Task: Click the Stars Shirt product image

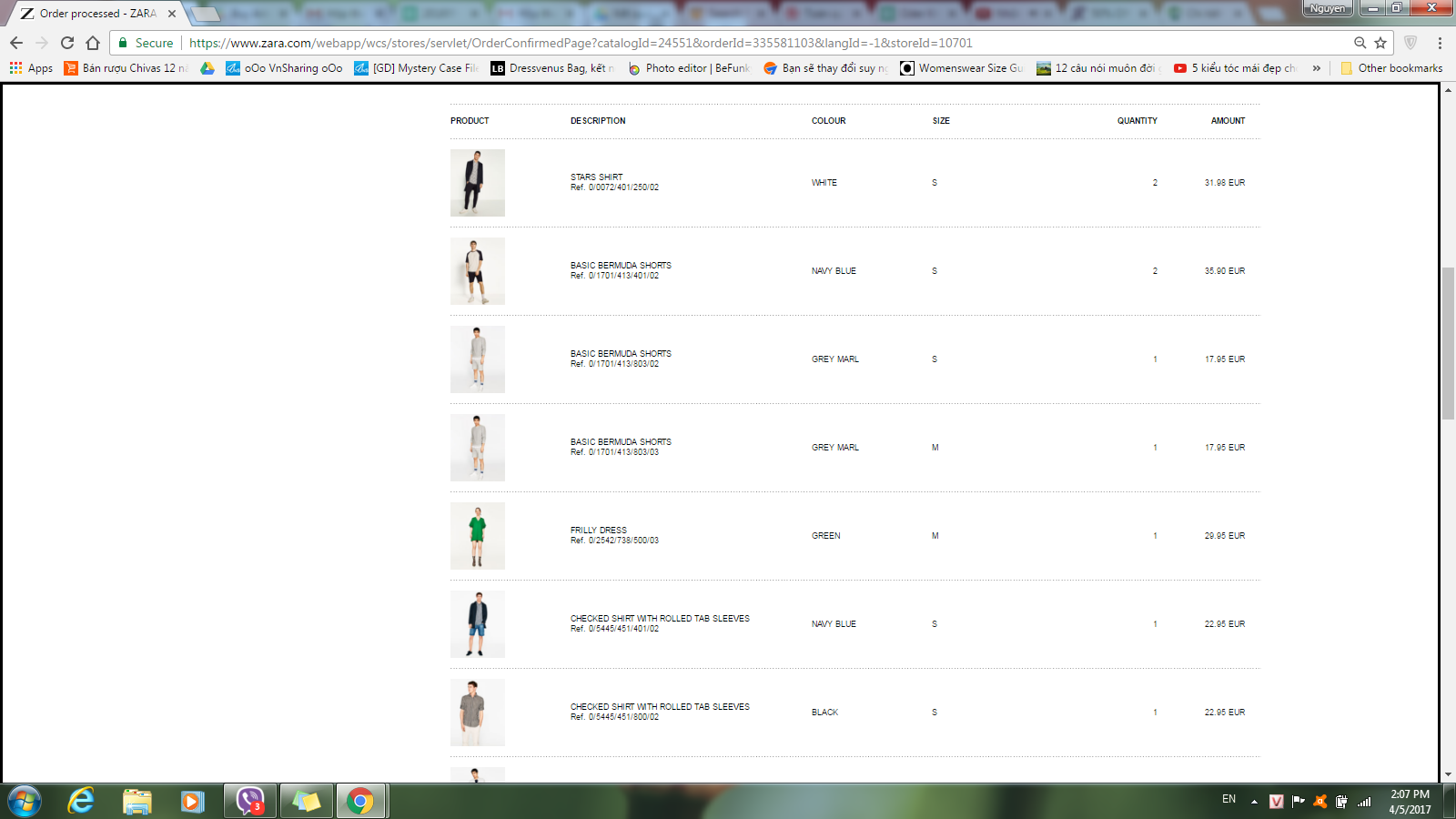Action: tap(477, 183)
